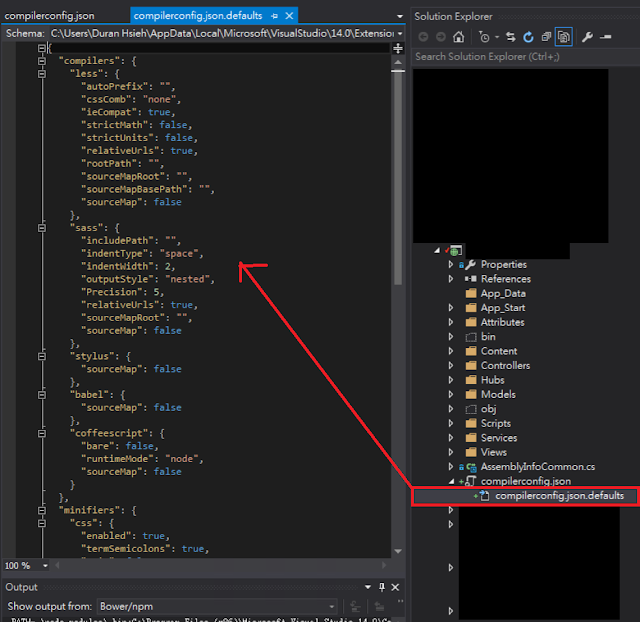Screen dimensions: 640x622
Task: Select the Views folder
Action: click(x=493, y=452)
